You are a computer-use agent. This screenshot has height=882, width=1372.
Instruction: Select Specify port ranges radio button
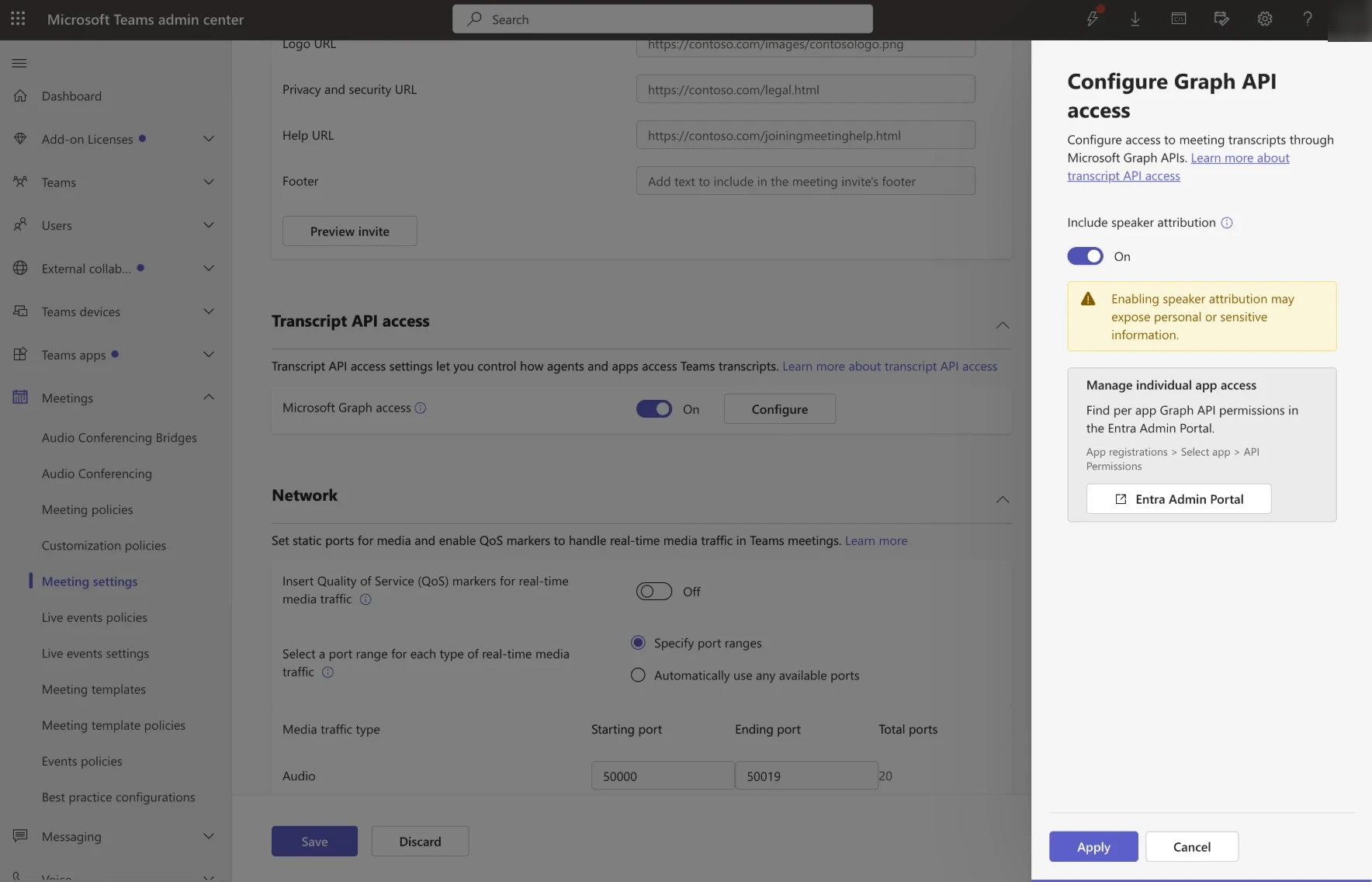click(x=638, y=643)
